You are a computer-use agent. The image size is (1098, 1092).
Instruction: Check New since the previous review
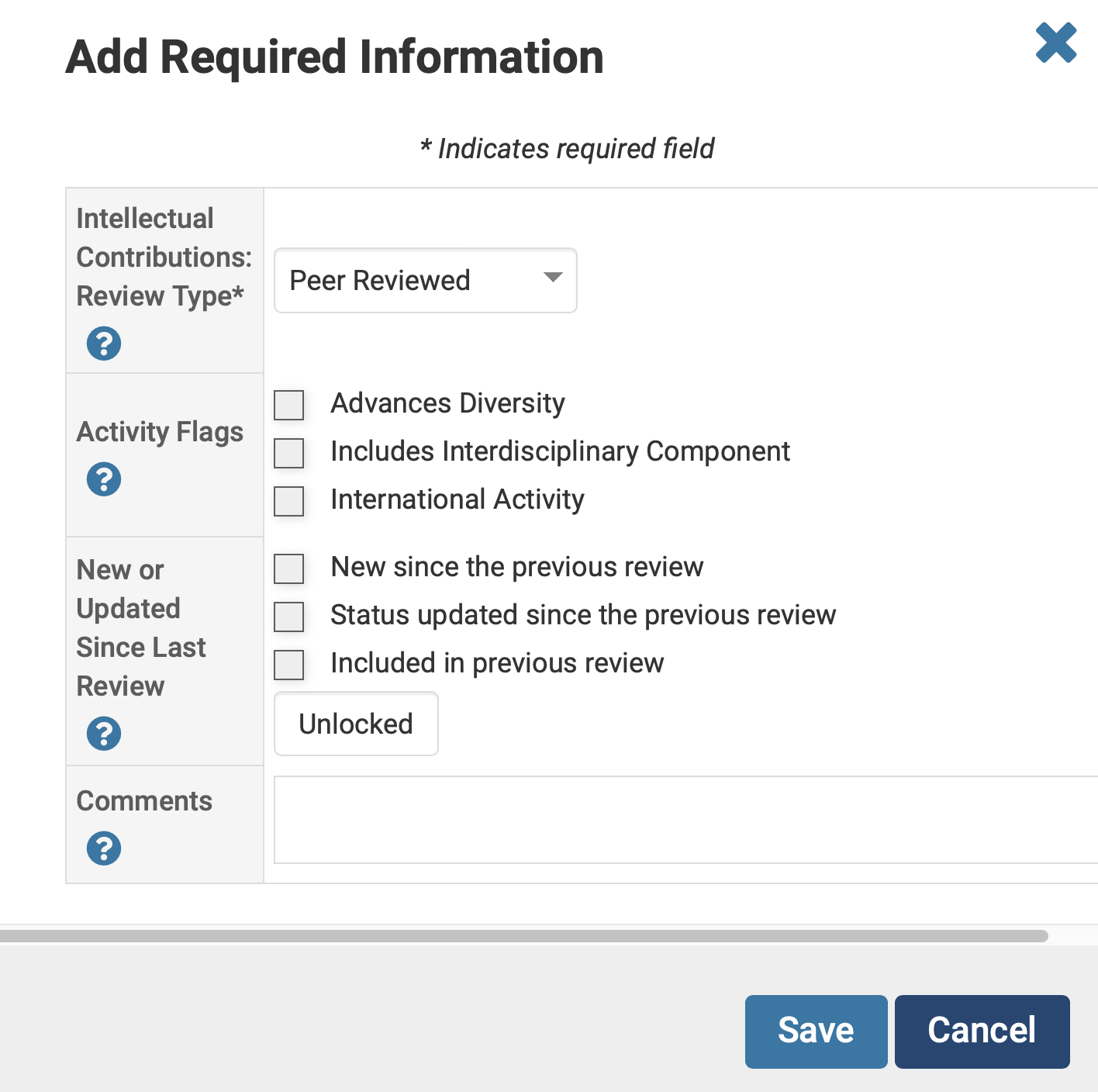[x=289, y=568]
